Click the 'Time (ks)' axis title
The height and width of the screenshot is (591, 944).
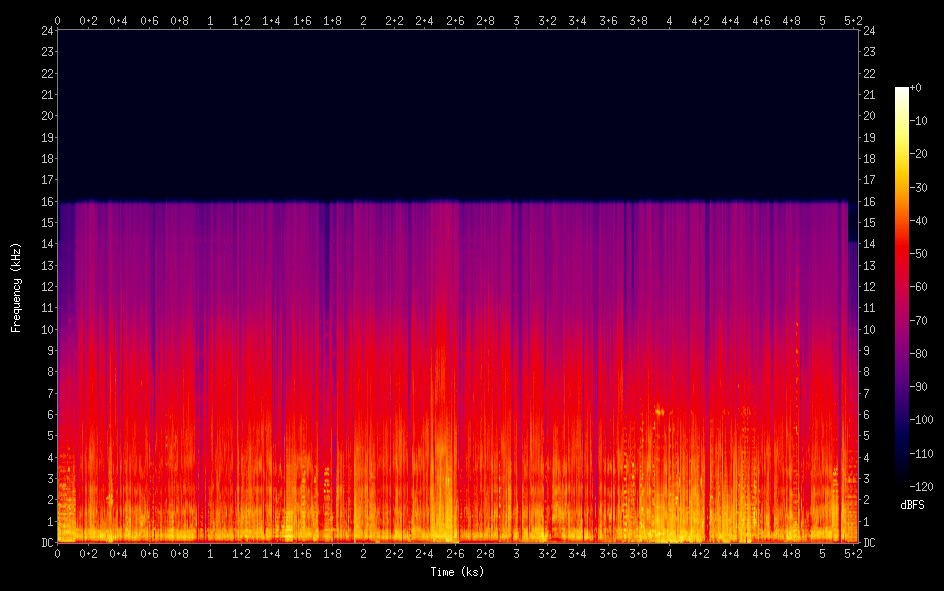point(457,572)
